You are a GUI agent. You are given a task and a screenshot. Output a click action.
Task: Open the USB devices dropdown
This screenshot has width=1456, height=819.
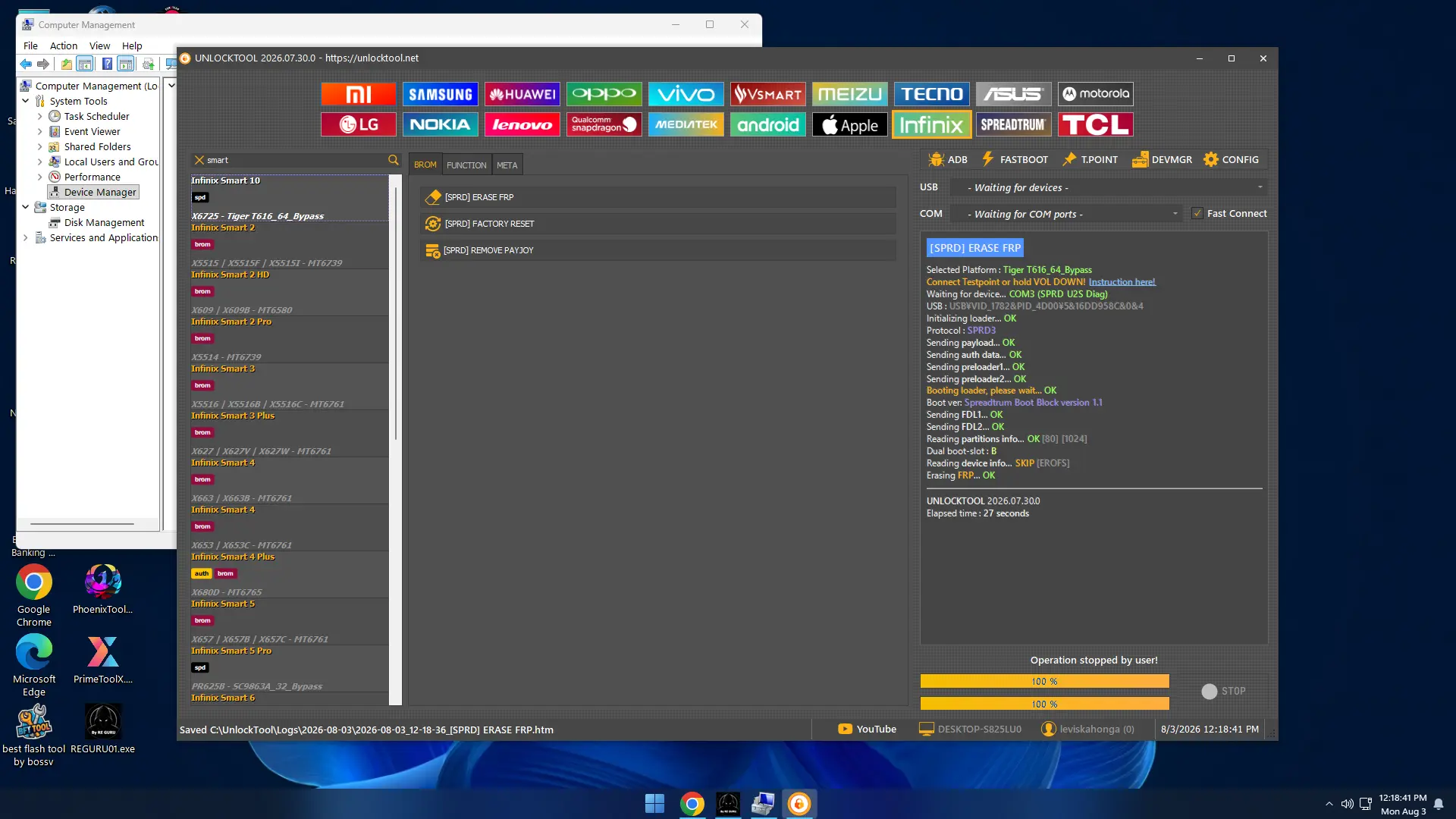[x=1109, y=187]
